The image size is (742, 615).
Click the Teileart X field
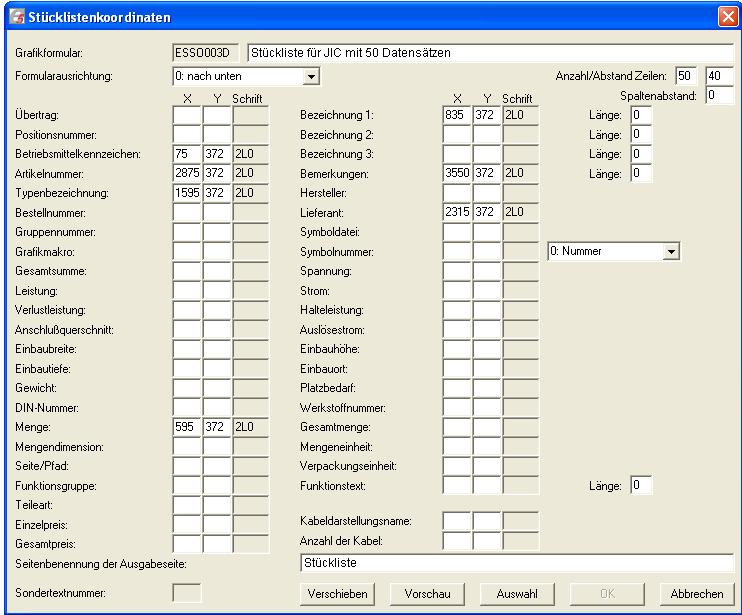coord(187,505)
